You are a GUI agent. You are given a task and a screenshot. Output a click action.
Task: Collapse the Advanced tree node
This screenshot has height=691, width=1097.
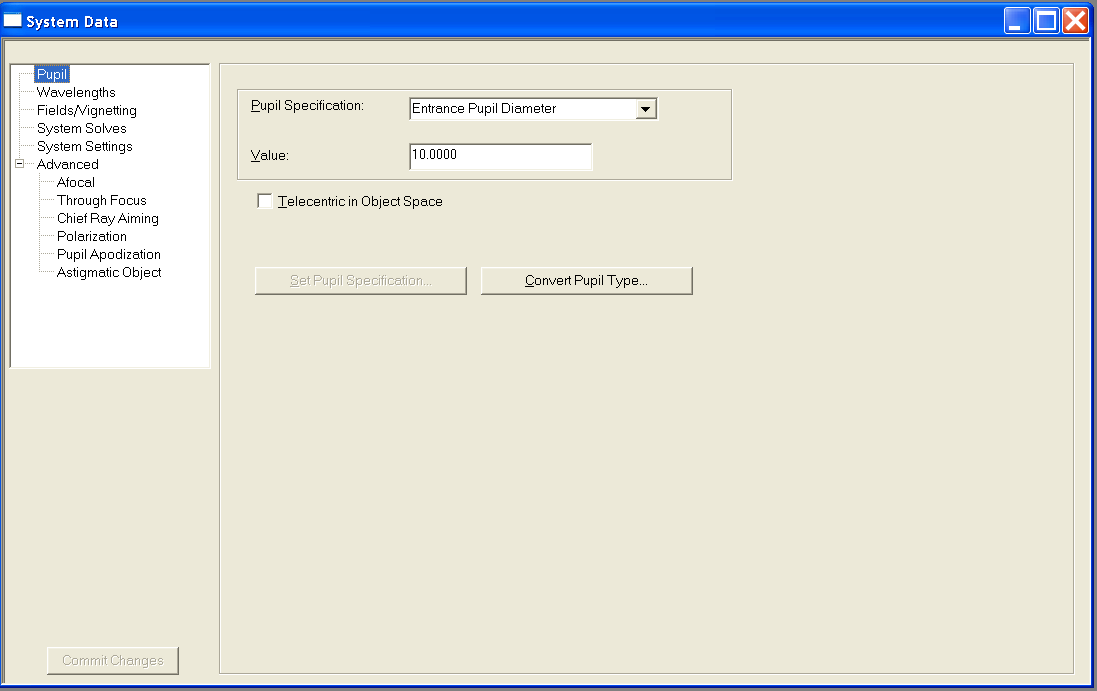19,164
